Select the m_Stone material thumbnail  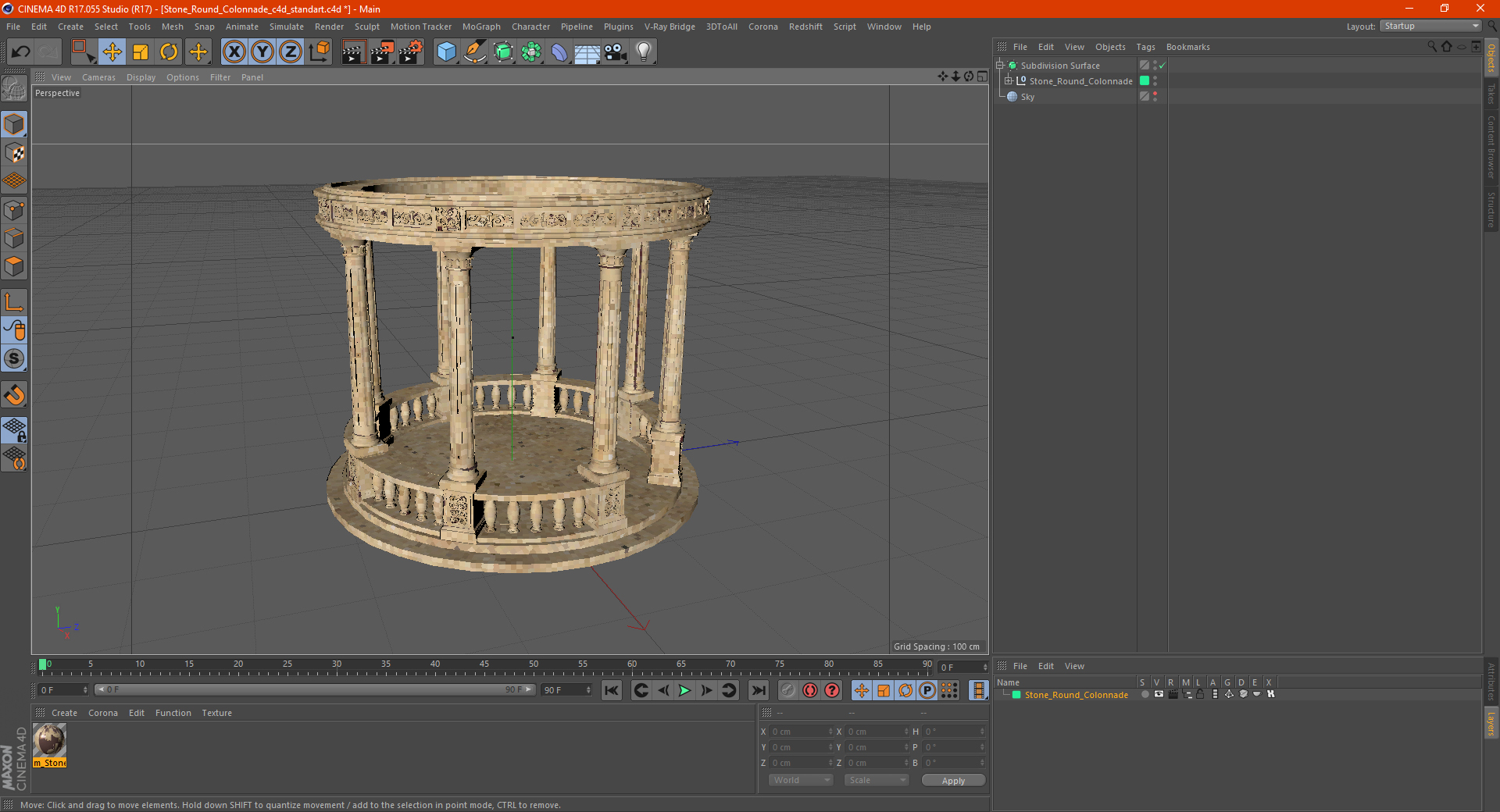click(x=49, y=740)
